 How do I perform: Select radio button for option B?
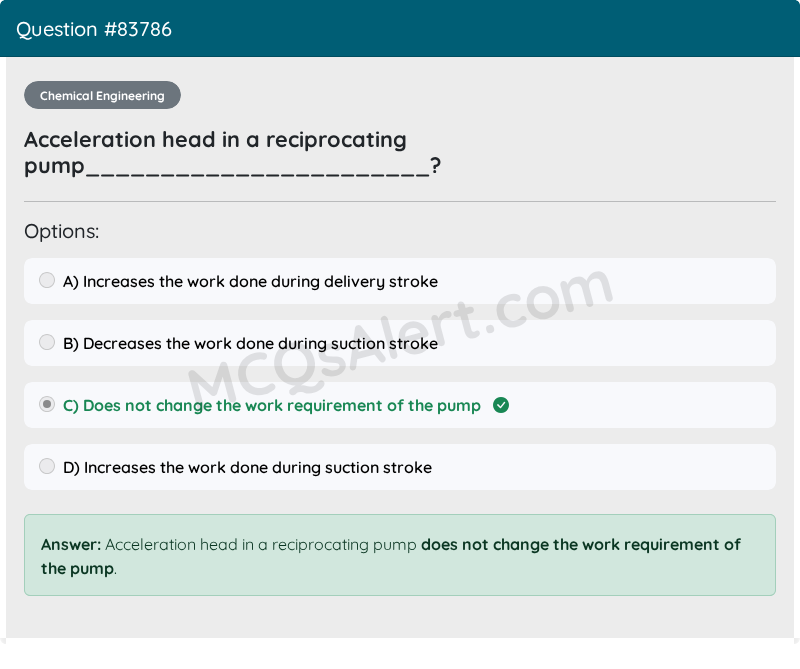tap(47, 342)
